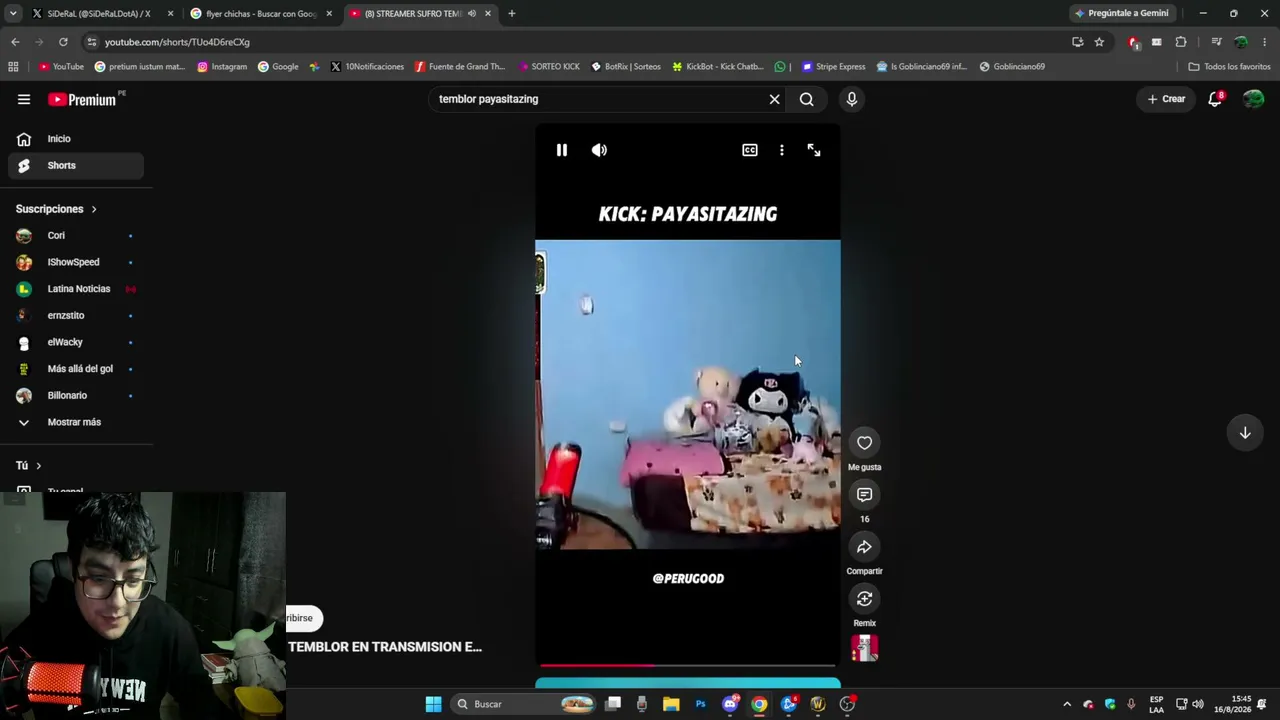Open the Short's sound thumbnail
This screenshot has height=720, width=1280.
tap(865, 648)
